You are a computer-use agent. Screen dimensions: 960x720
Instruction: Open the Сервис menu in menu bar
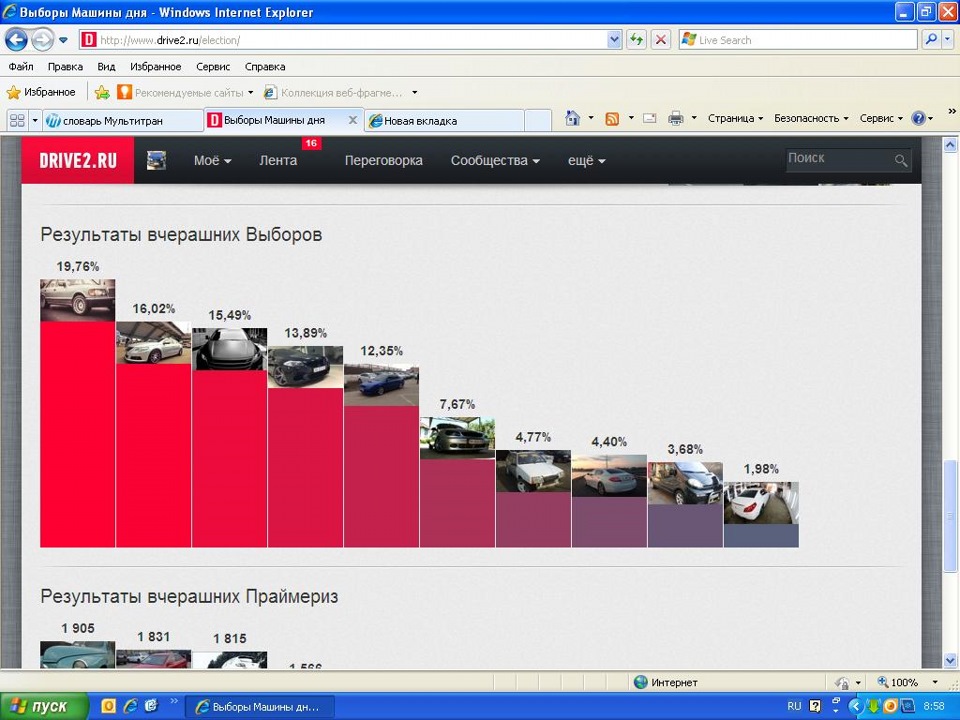pyautogui.click(x=213, y=67)
